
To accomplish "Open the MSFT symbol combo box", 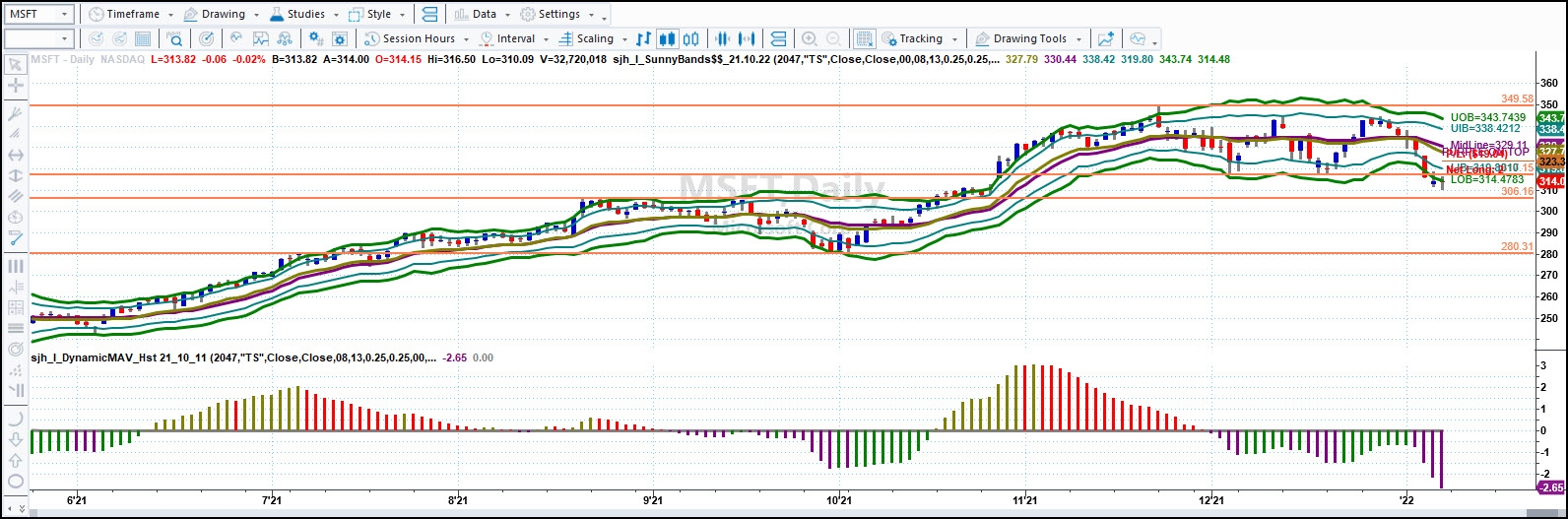I will pos(38,14).
